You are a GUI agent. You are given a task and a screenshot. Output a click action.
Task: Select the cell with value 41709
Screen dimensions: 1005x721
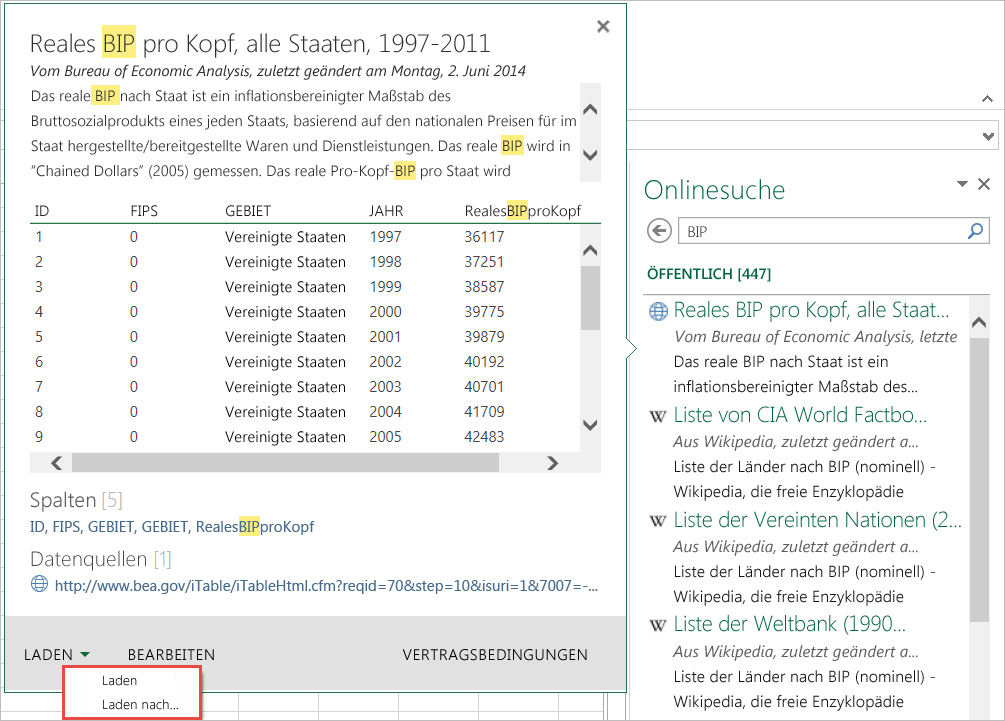point(484,411)
